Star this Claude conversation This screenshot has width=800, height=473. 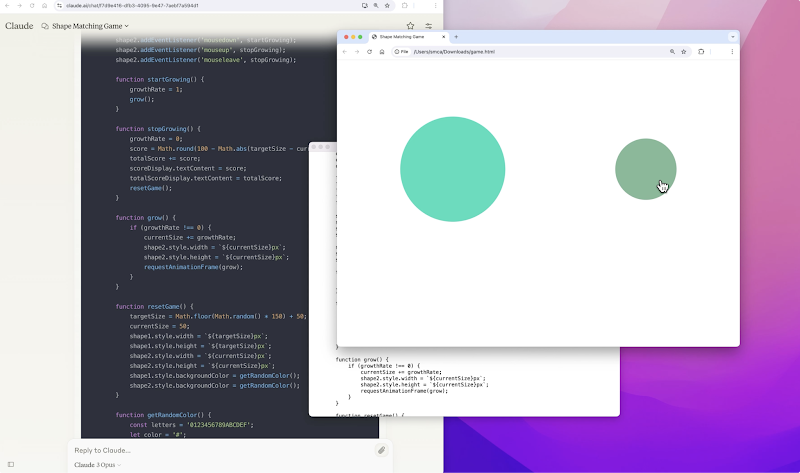coord(410,26)
